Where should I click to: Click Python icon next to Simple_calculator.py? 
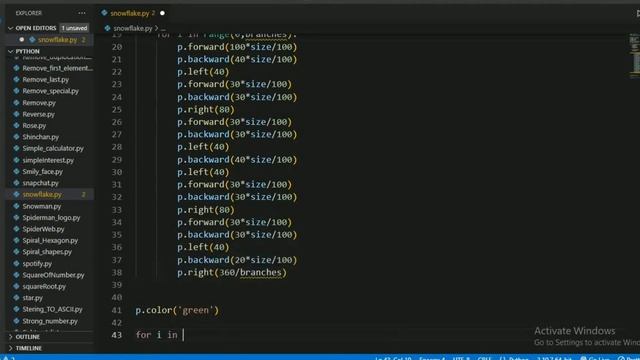pos(17,149)
